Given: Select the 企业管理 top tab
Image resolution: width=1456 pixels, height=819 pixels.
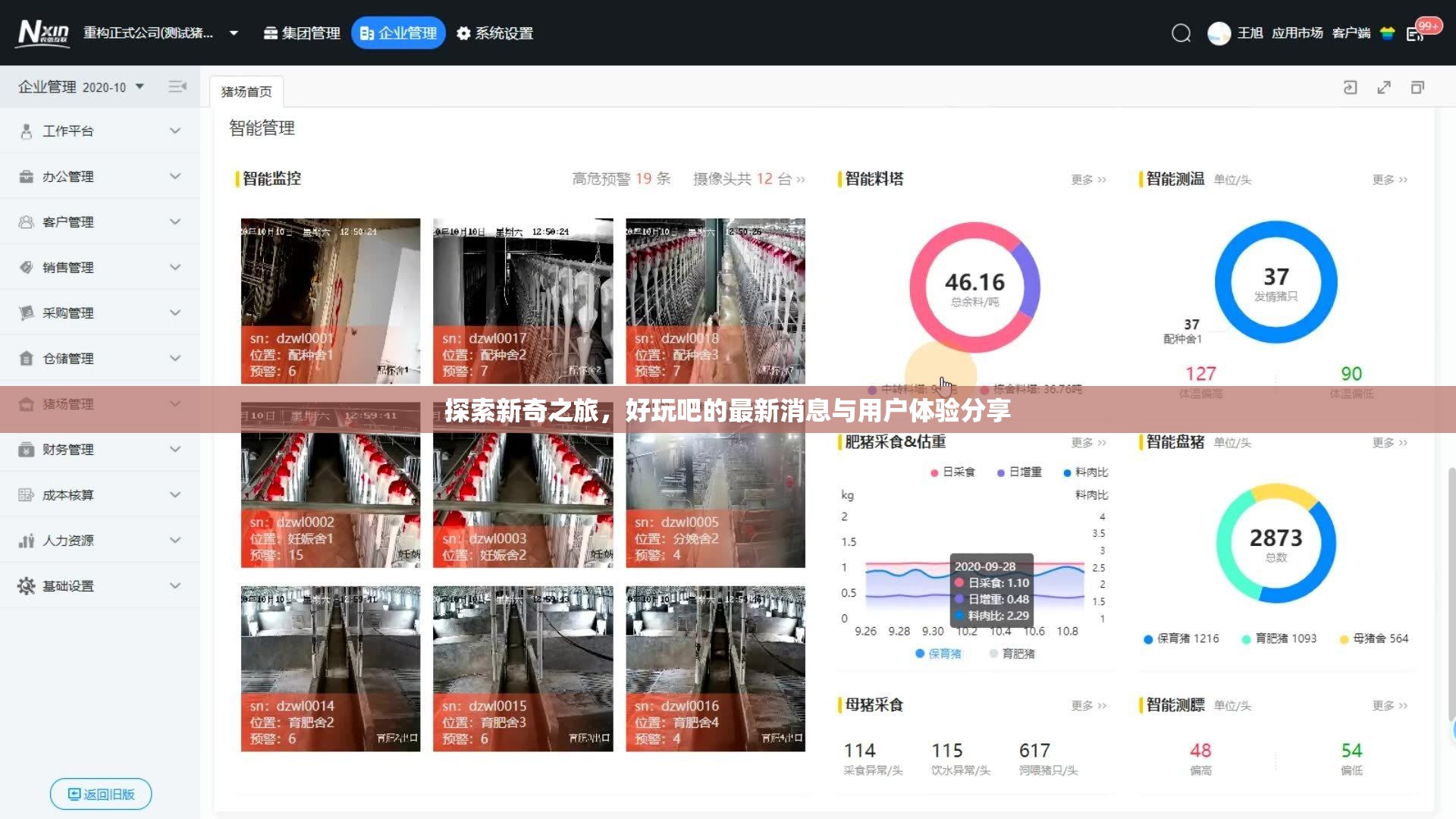Looking at the screenshot, I should 398,33.
